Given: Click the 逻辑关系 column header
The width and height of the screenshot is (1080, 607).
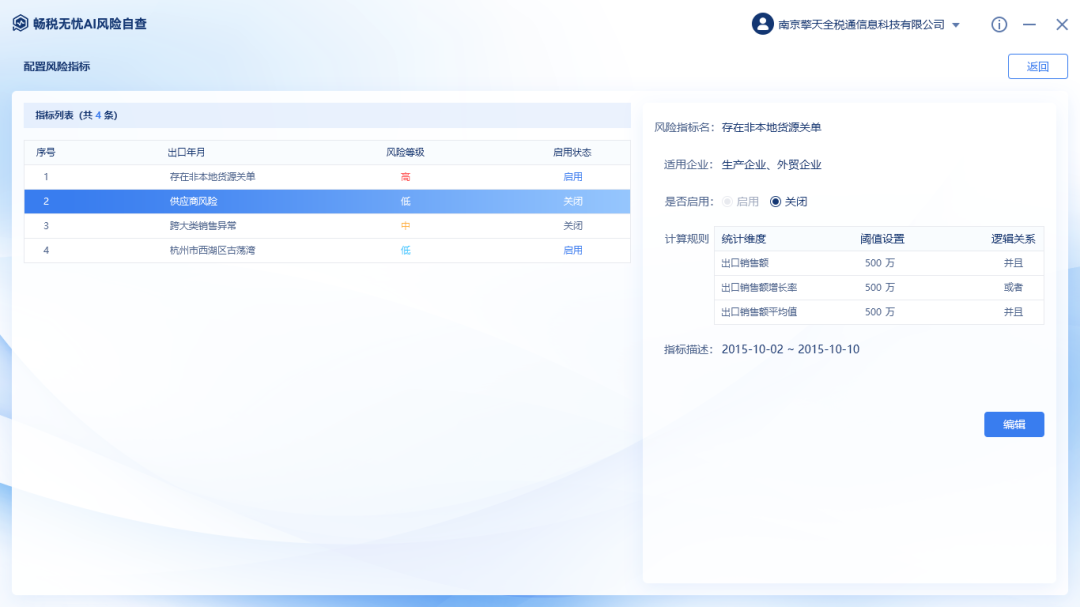Looking at the screenshot, I should pyautogui.click(x=1013, y=239).
